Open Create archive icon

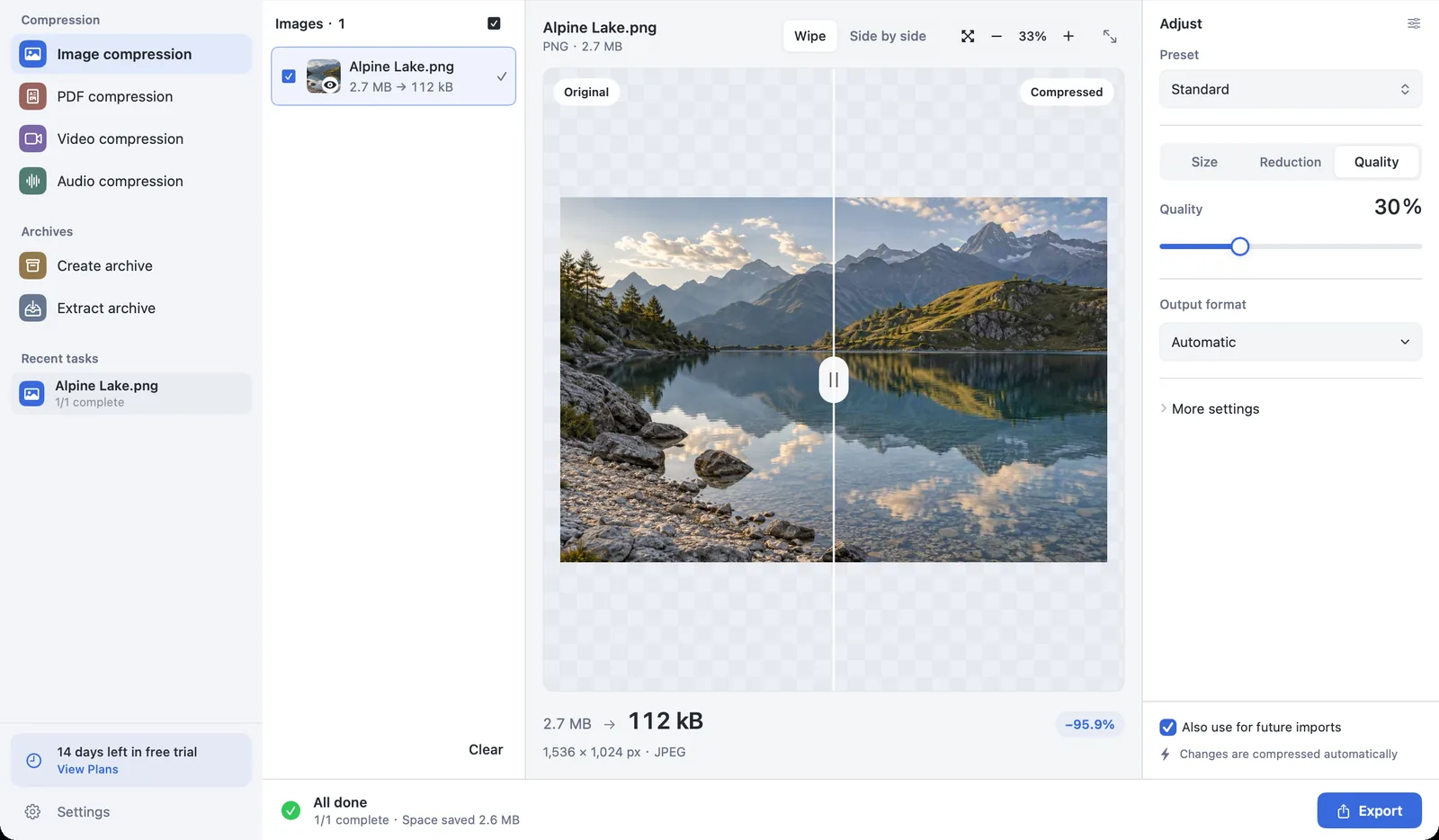tap(32, 265)
